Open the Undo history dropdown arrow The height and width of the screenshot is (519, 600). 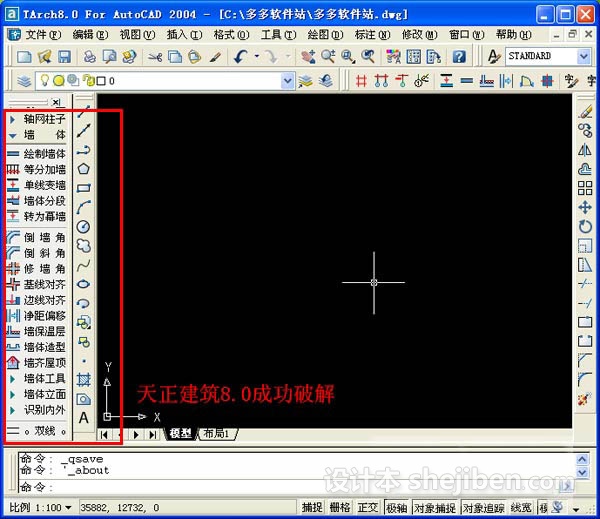pyautogui.click(x=256, y=56)
